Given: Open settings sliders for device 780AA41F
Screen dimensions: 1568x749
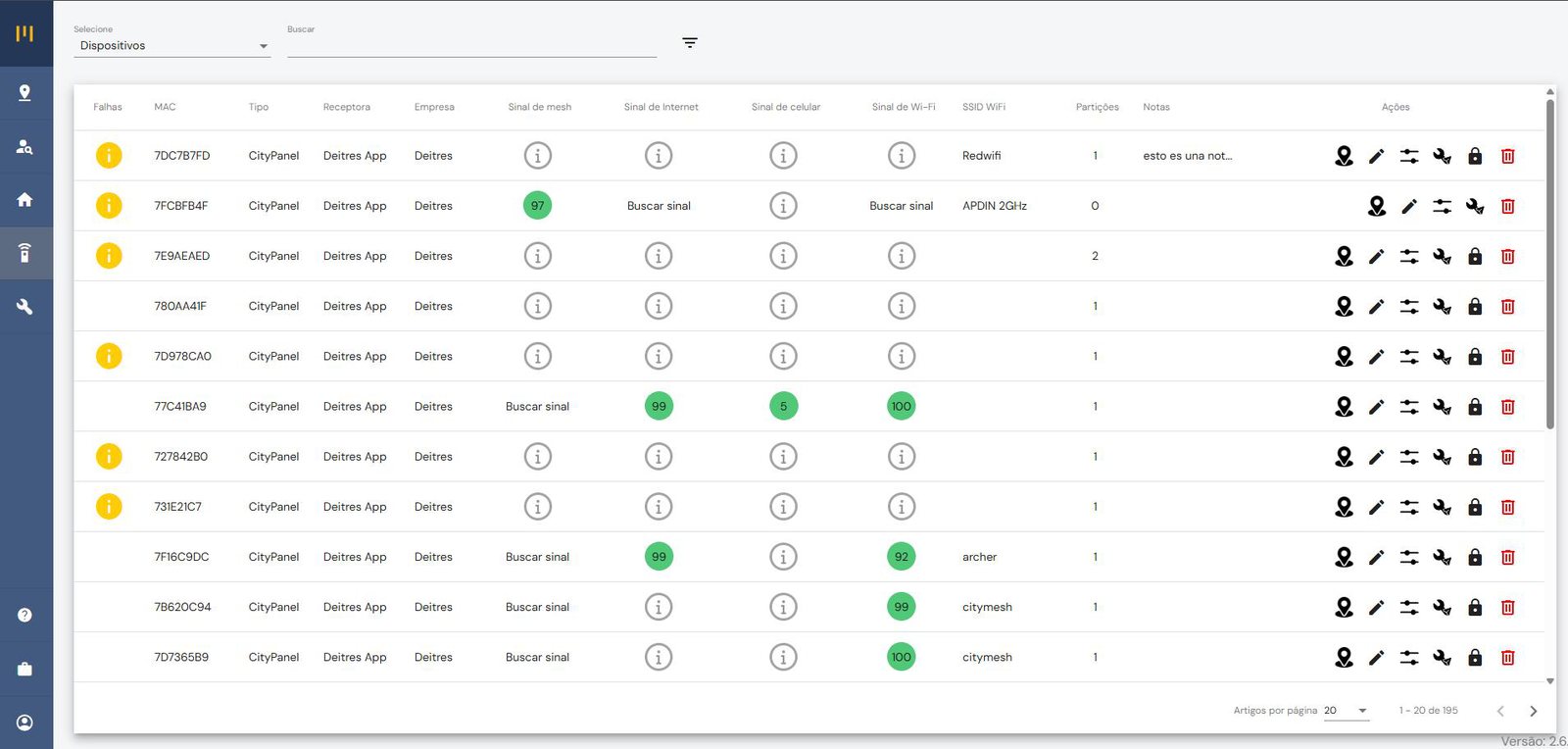Looking at the screenshot, I should tap(1409, 306).
